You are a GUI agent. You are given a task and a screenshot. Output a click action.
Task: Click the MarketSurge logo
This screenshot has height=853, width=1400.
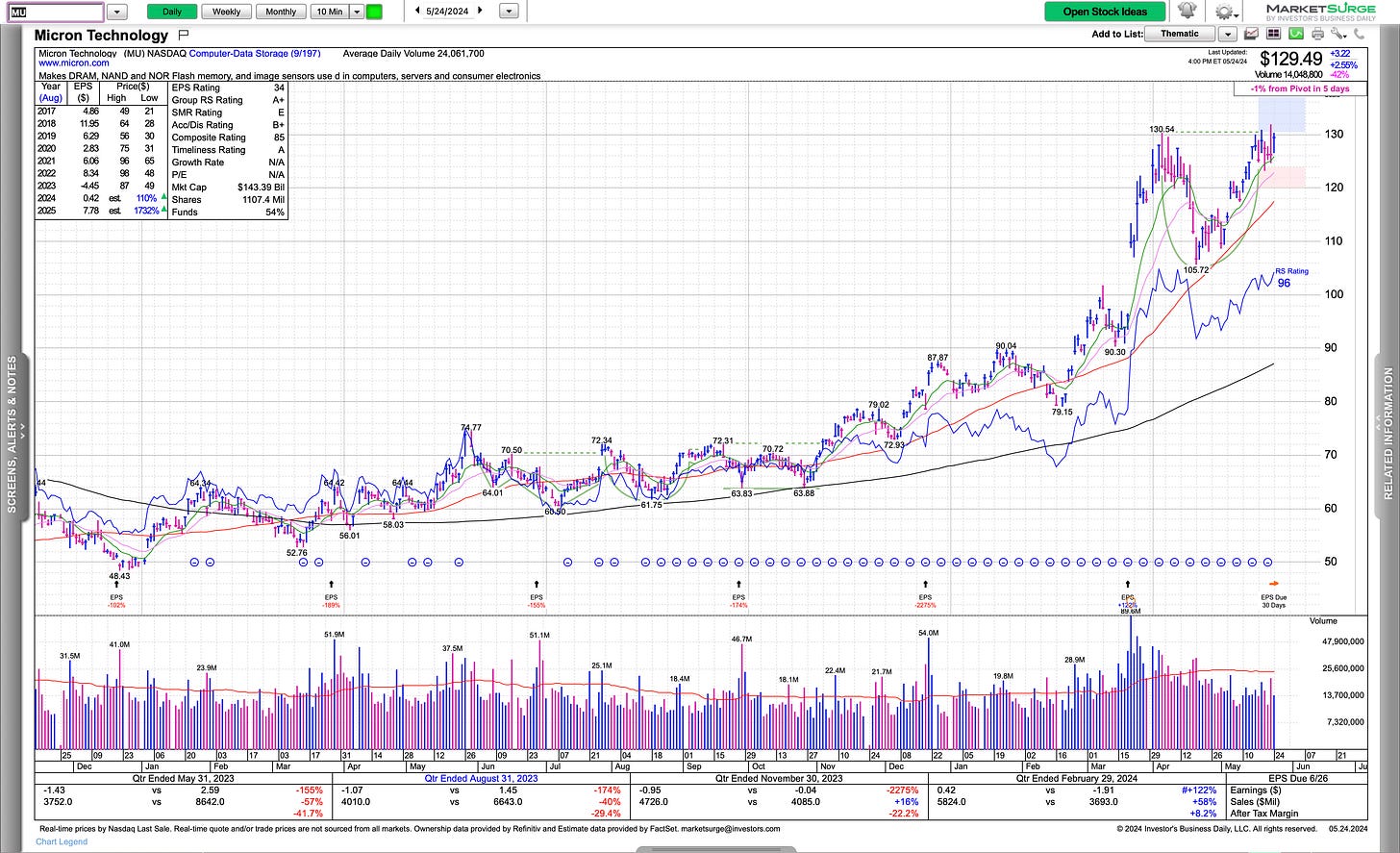[1320, 11]
